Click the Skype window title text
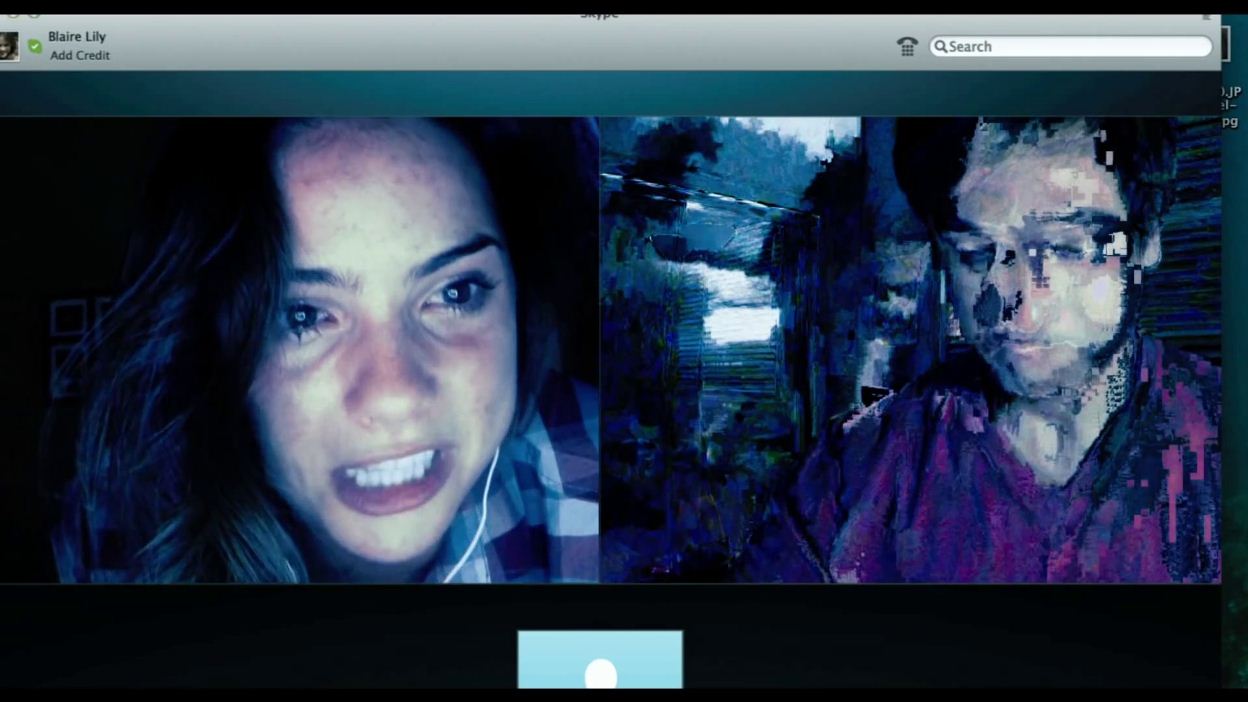 point(599,14)
